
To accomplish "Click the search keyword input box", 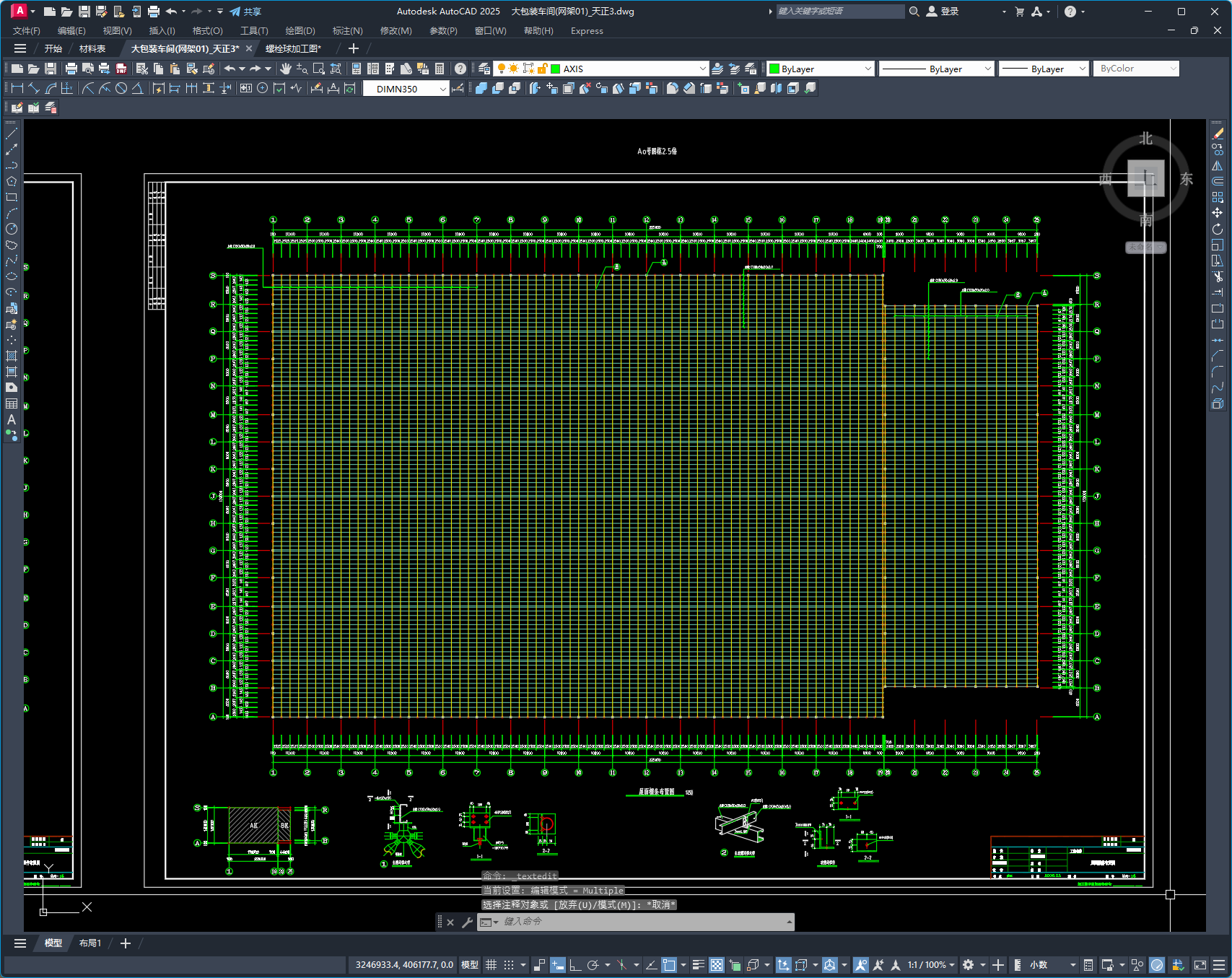I will point(840,12).
